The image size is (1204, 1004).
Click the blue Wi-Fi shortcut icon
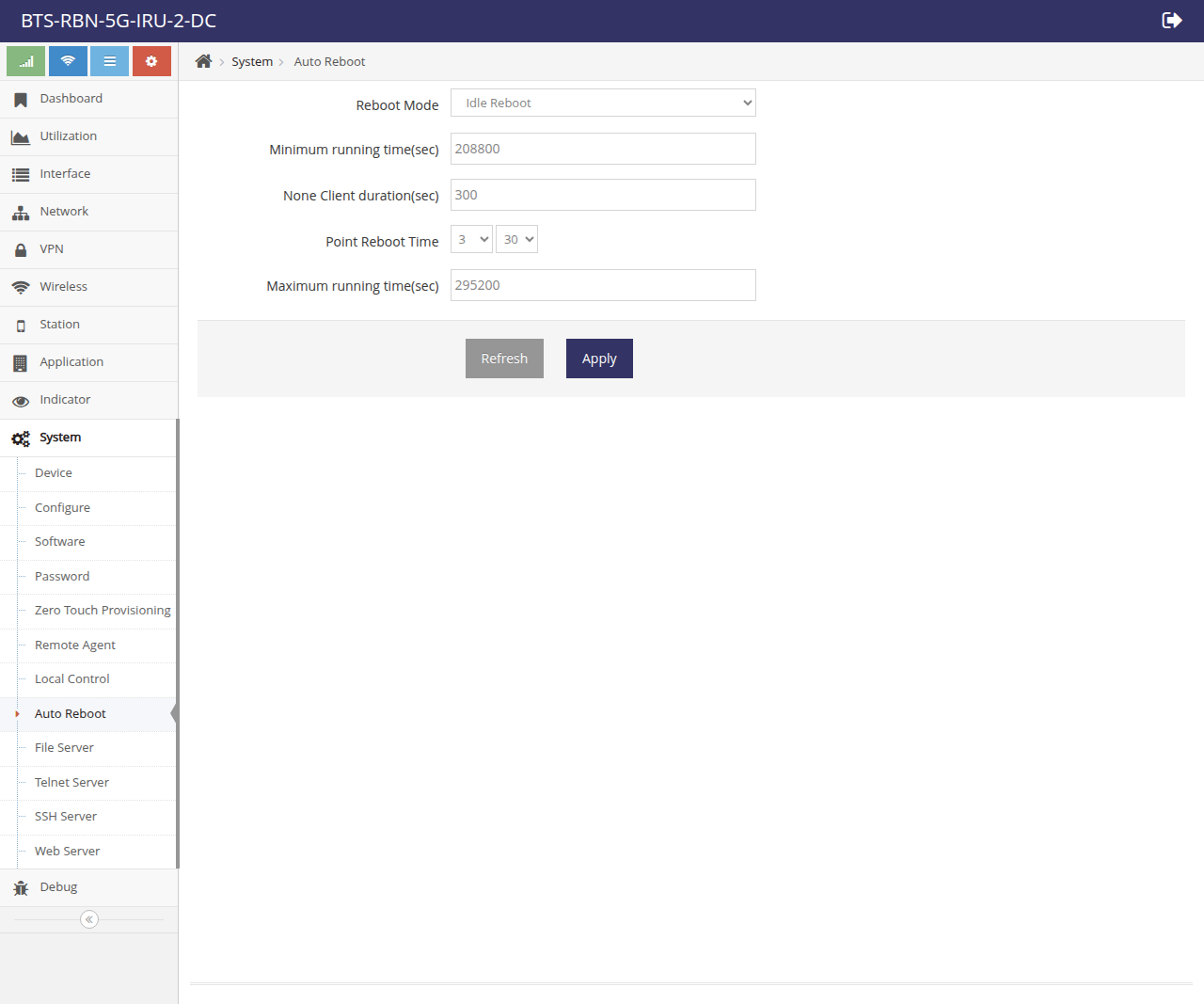pos(68,61)
